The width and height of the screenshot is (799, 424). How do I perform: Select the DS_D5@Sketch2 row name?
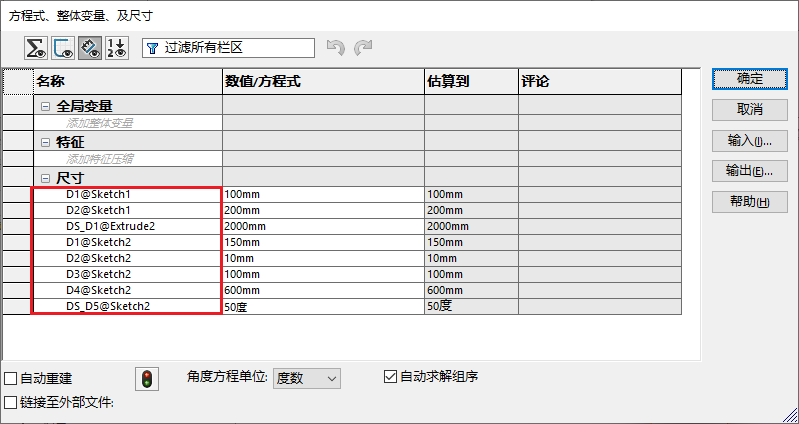pos(108,306)
